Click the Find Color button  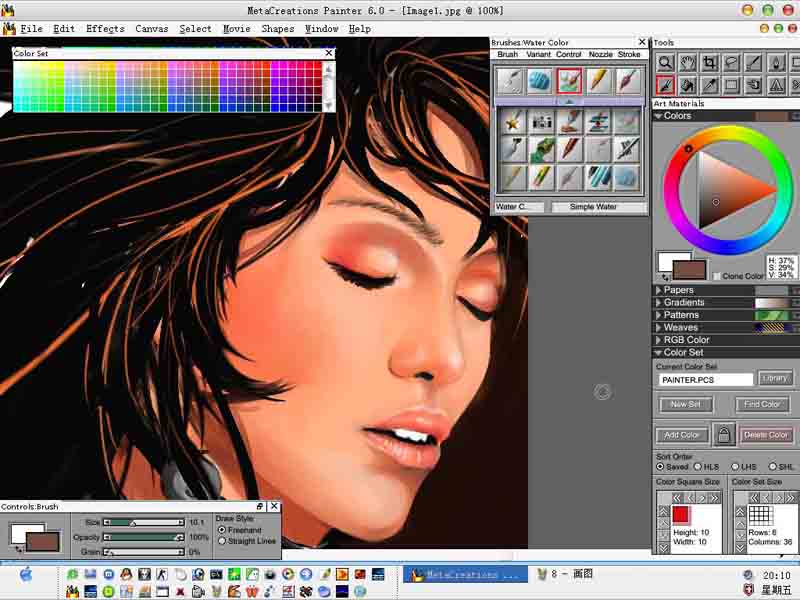(762, 405)
